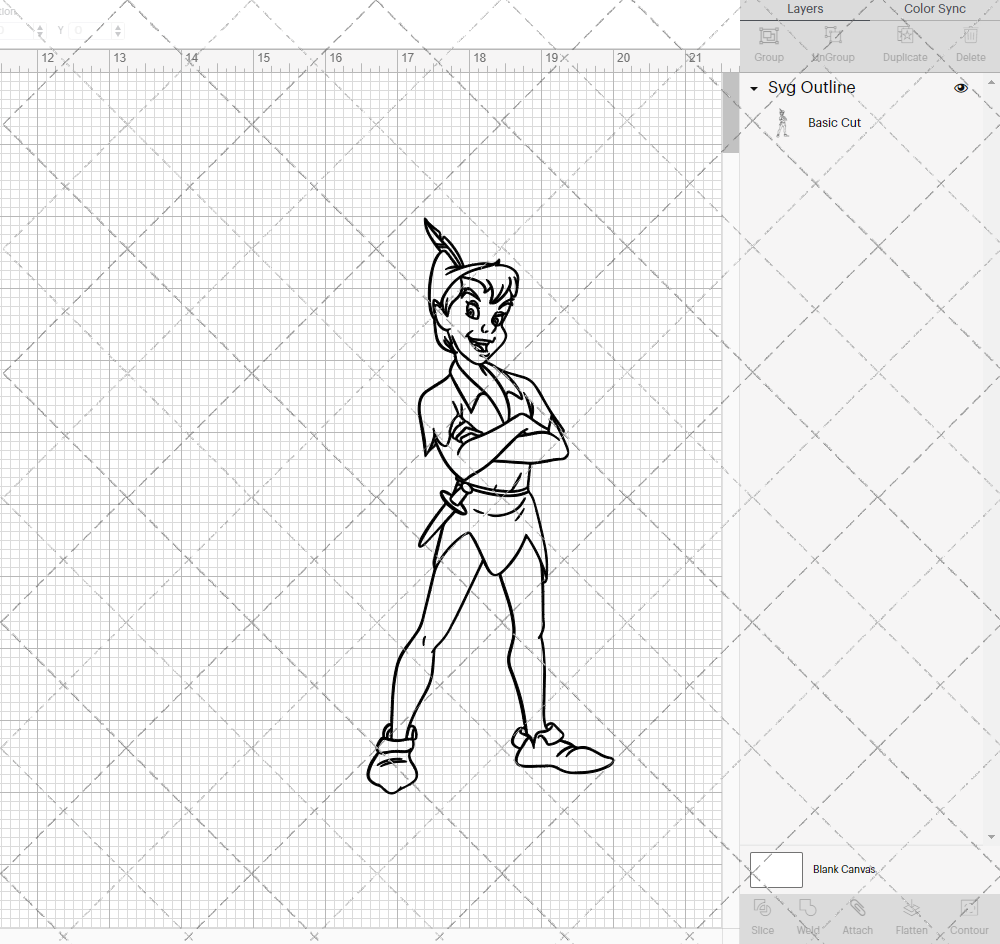
Task: Click the Blank Canvas label
Action: 844,869
